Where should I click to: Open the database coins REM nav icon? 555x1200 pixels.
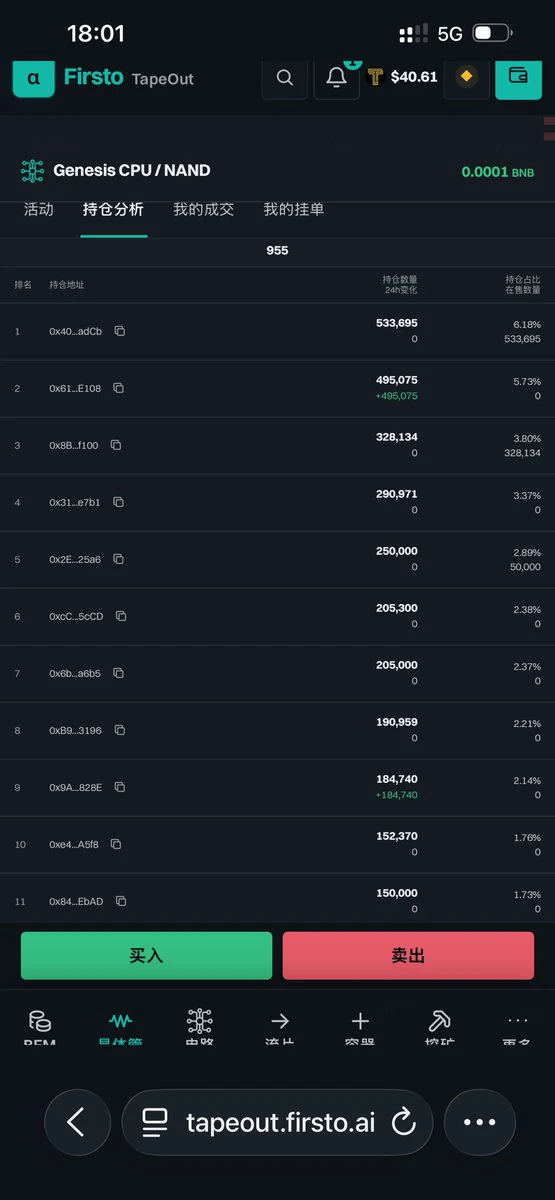pyautogui.click(x=39, y=1021)
